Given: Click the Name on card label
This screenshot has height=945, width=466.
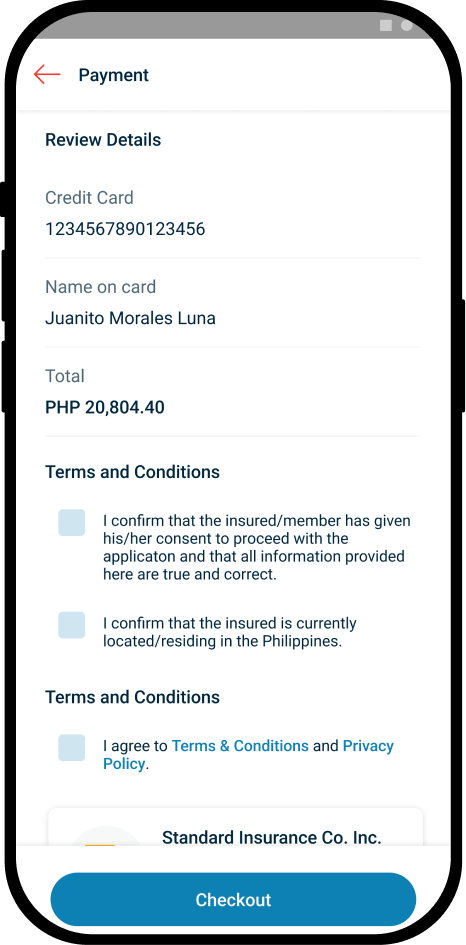Looking at the screenshot, I should (x=101, y=287).
